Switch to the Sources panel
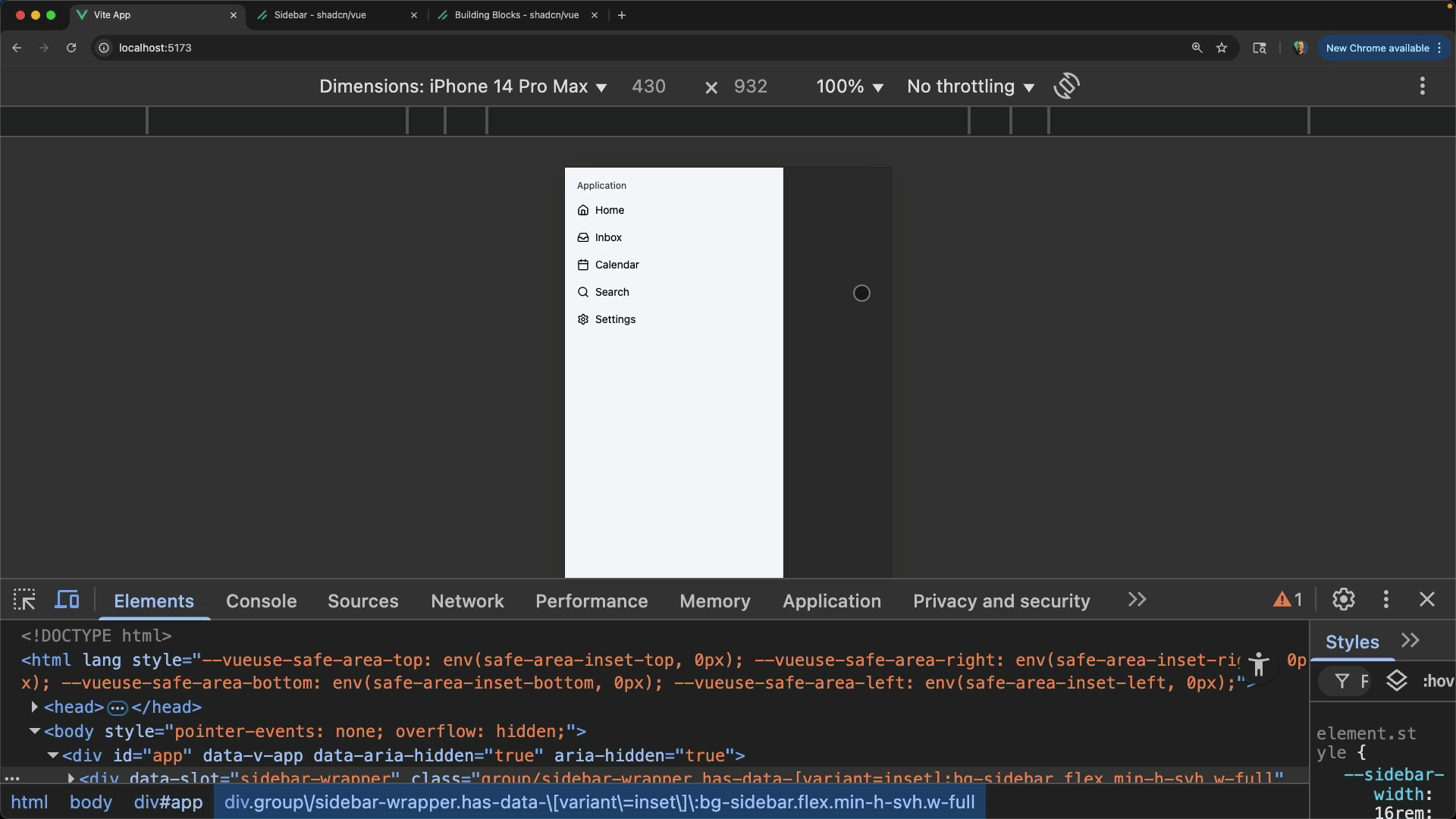Viewport: 1456px width, 819px height. tap(363, 601)
